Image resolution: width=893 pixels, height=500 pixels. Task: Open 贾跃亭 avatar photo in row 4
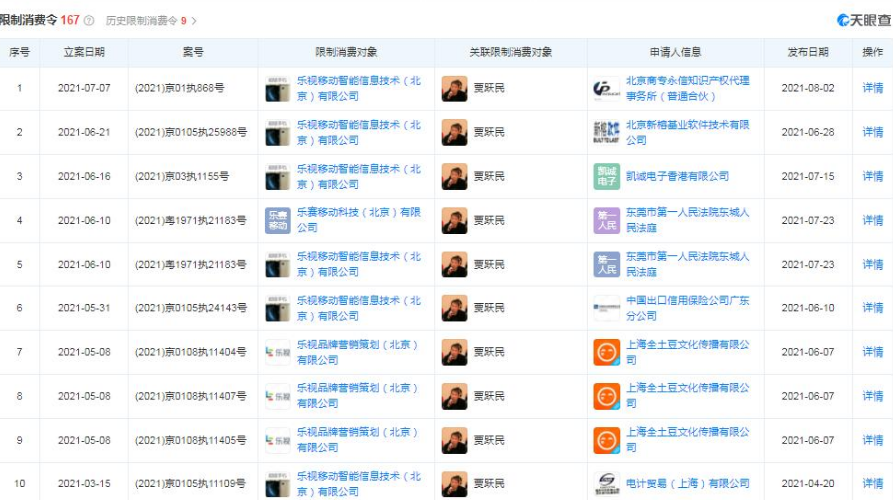tap(454, 220)
